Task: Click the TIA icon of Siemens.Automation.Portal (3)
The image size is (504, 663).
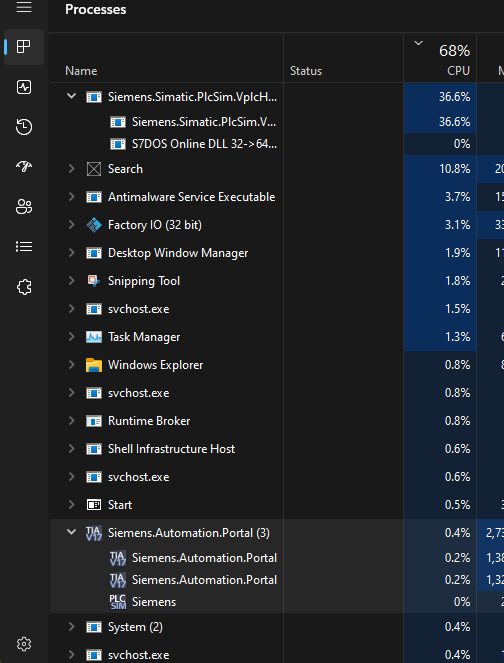Action: [x=94, y=533]
